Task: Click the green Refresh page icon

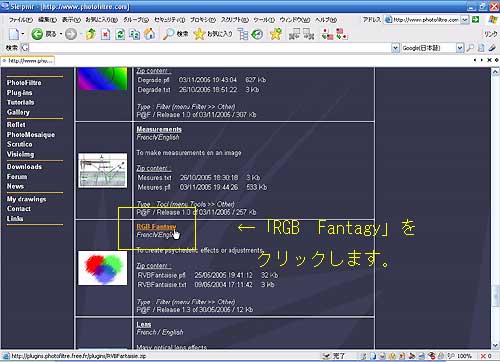Action: point(120,34)
